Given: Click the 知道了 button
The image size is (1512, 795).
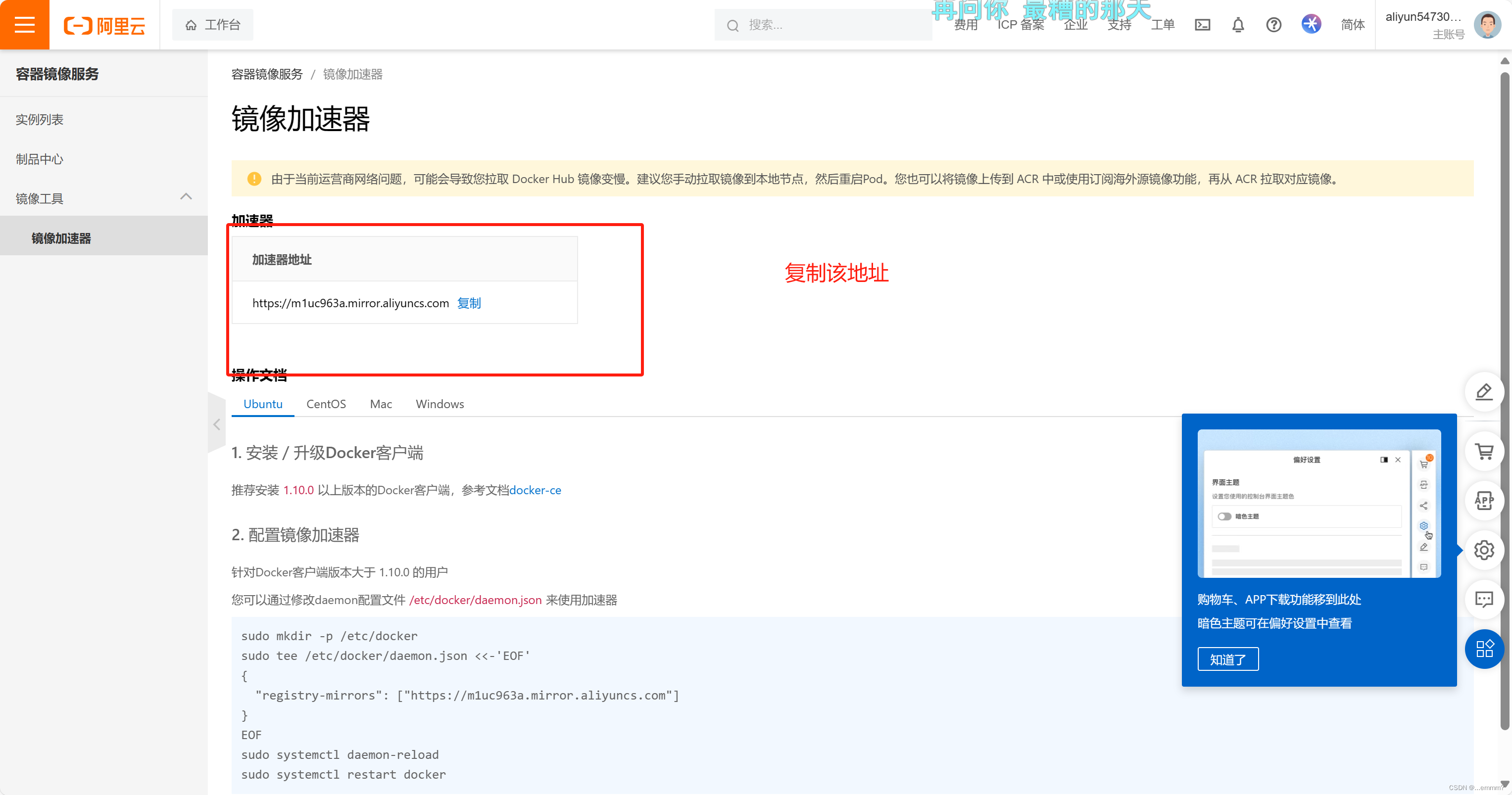Looking at the screenshot, I should [x=1228, y=659].
